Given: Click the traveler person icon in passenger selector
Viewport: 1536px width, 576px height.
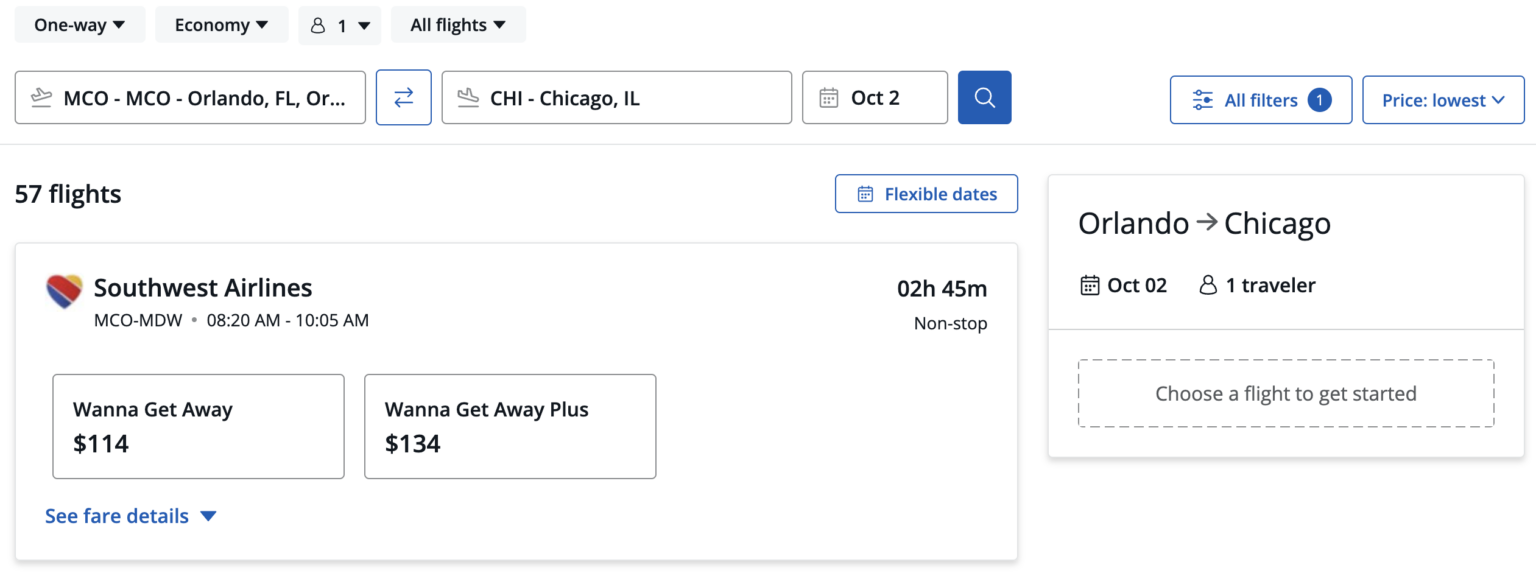Looking at the screenshot, I should (318, 26).
